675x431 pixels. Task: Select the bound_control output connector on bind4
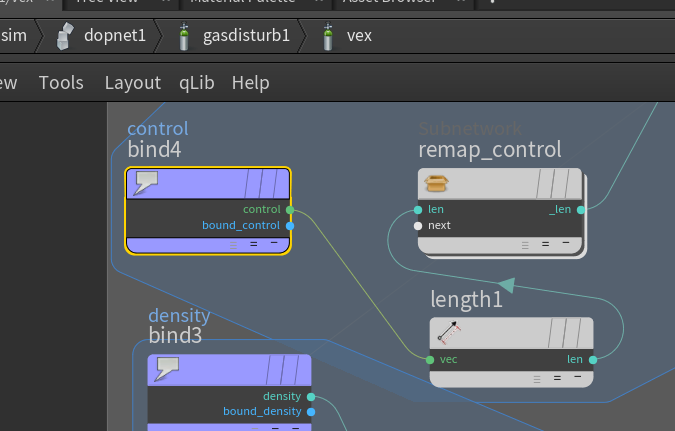[x=290, y=226]
